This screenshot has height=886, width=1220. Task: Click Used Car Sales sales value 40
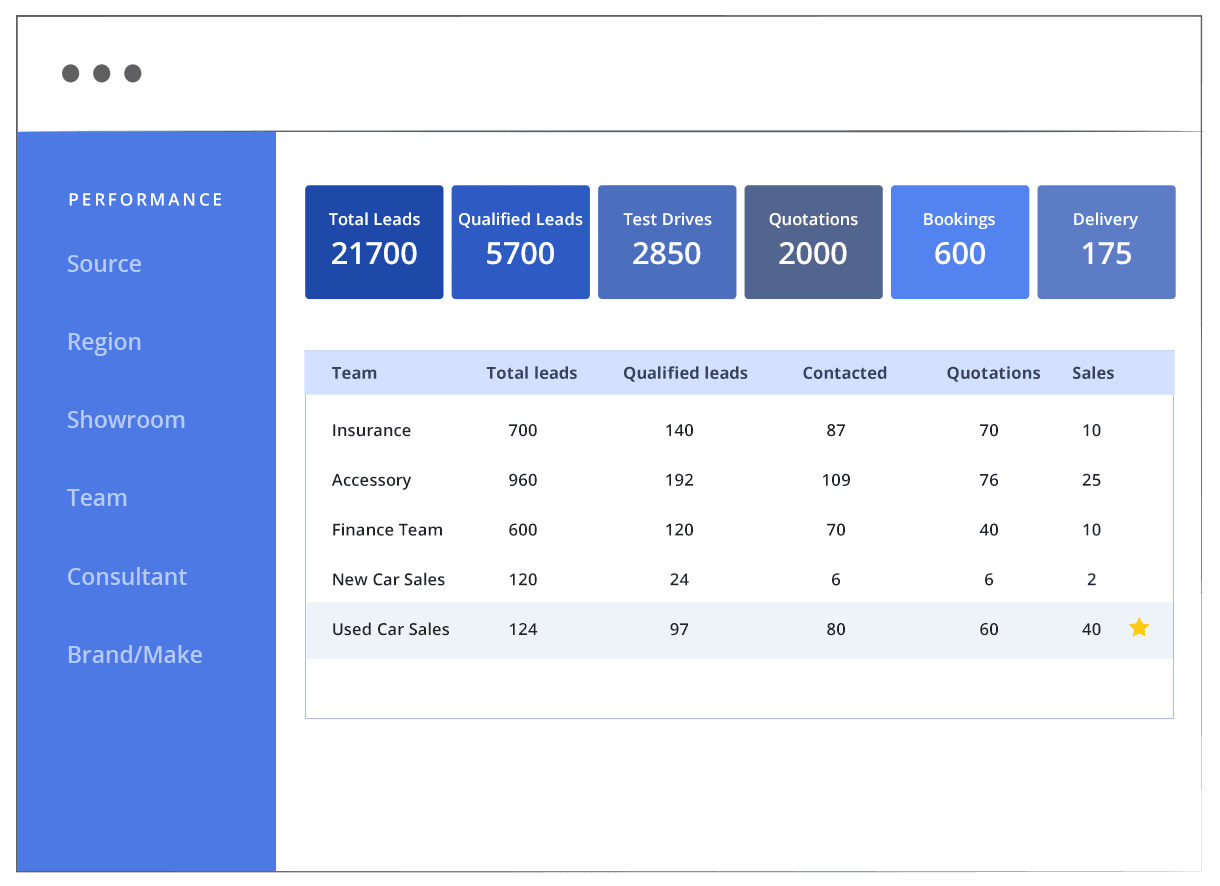point(1091,629)
